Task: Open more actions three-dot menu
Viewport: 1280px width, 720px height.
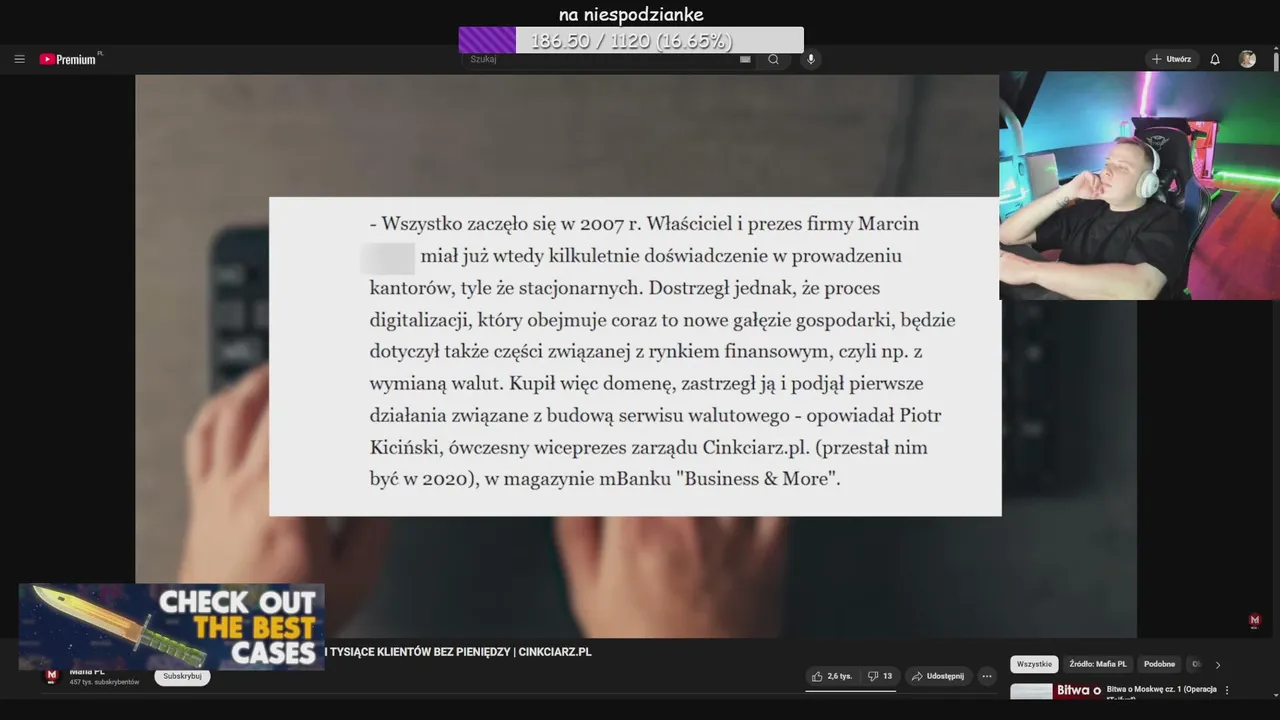Action: (x=987, y=676)
